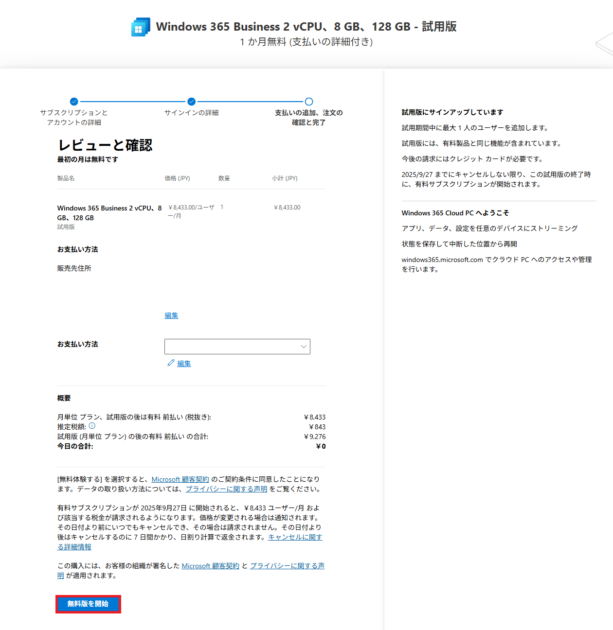Select step サインインの詳細 circle
Viewport: 613px width, 630px height.
(x=192, y=101)
